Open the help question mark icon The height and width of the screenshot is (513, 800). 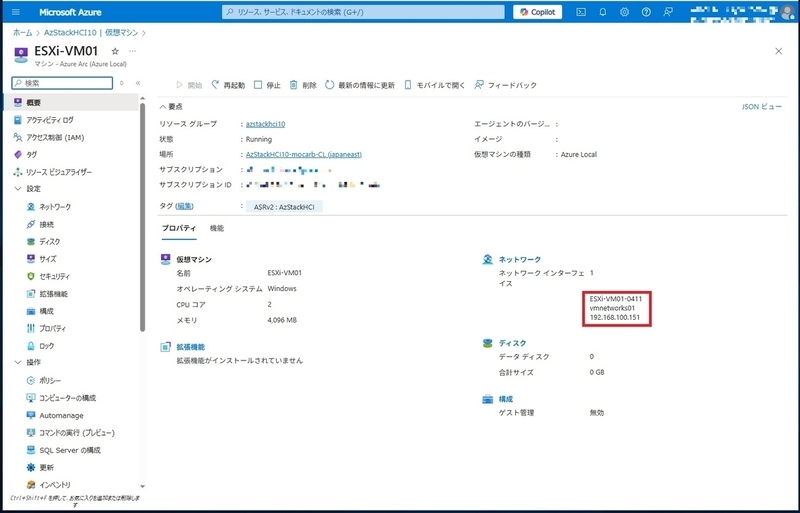point(646,12)
